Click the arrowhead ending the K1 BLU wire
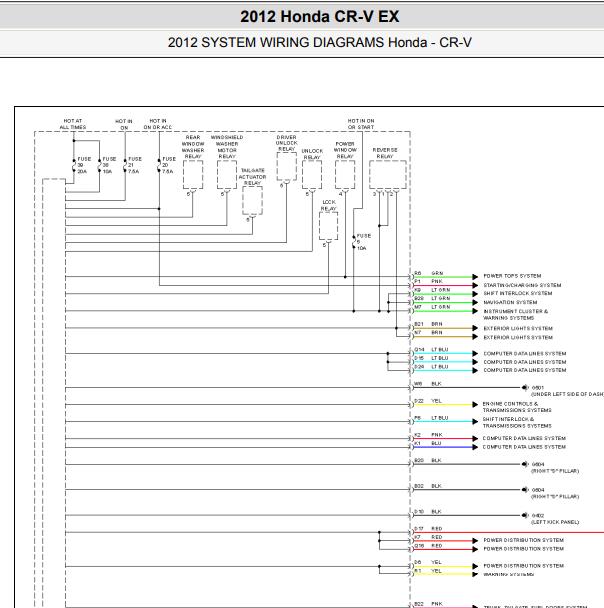 click(x=475, y=447)
